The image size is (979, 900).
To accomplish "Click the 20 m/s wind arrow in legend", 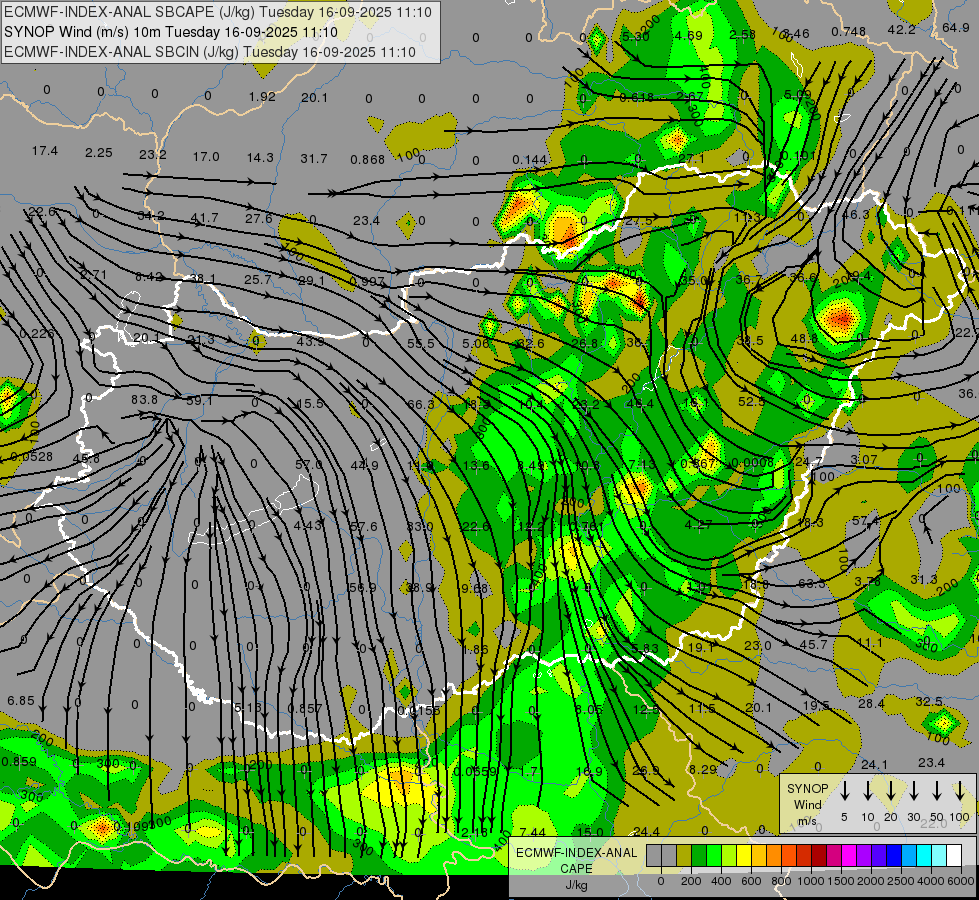I will [890, 791].
